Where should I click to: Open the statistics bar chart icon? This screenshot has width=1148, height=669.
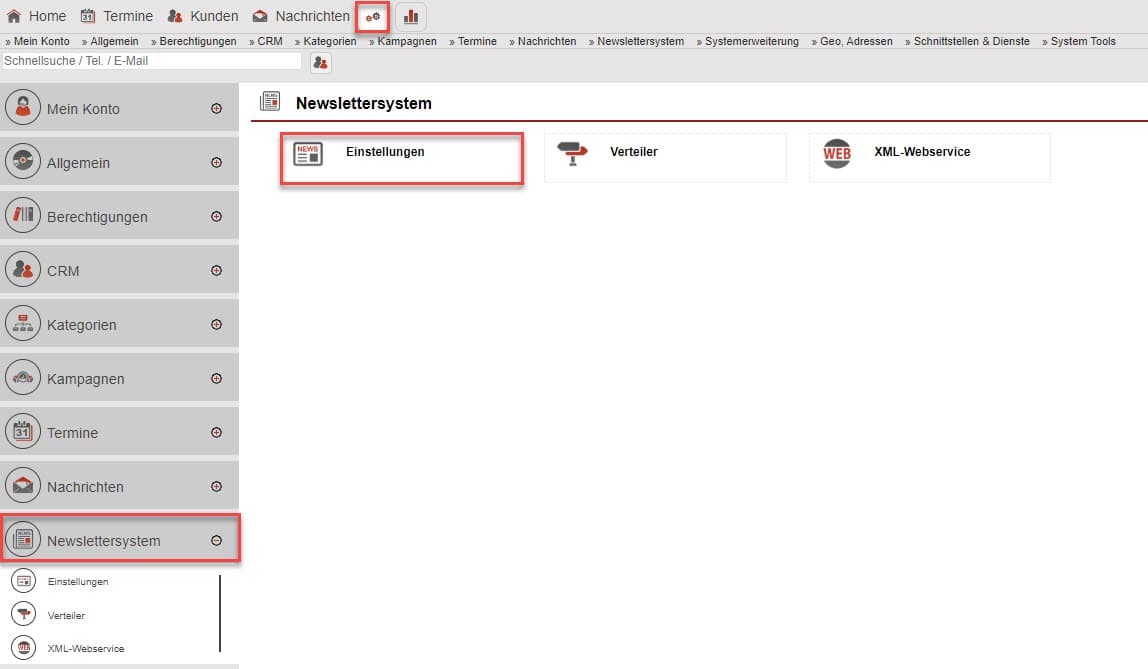pos(410,17)
